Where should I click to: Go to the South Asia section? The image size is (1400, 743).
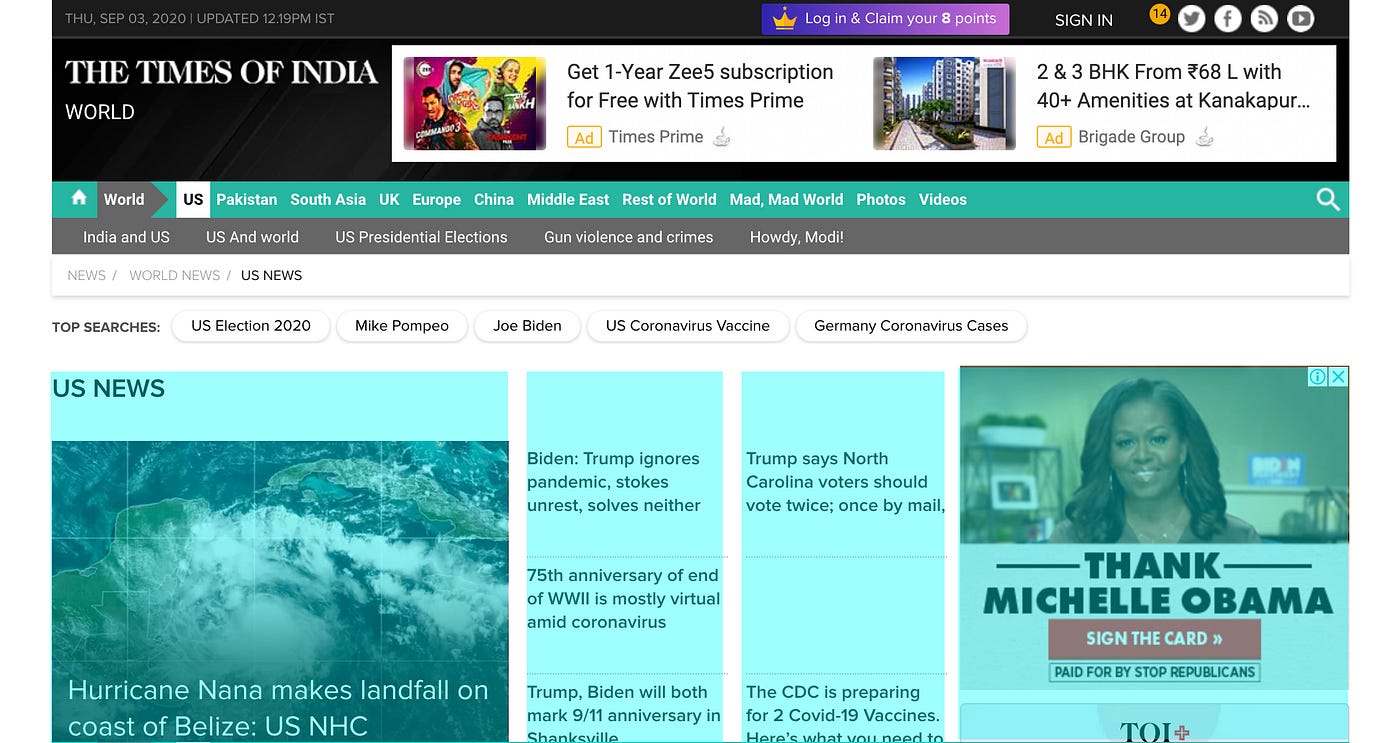point(328,199)
